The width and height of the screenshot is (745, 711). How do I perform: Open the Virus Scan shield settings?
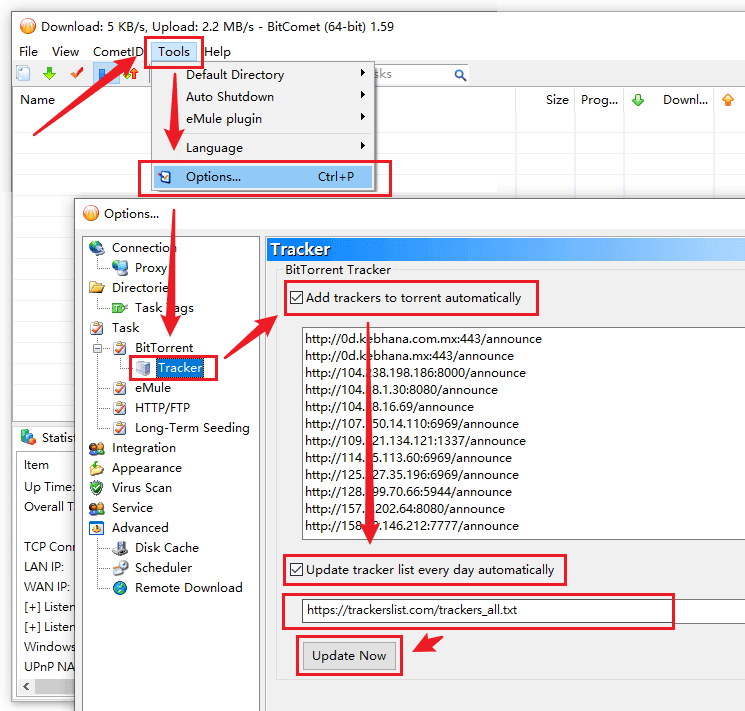[x=141, y=488]
